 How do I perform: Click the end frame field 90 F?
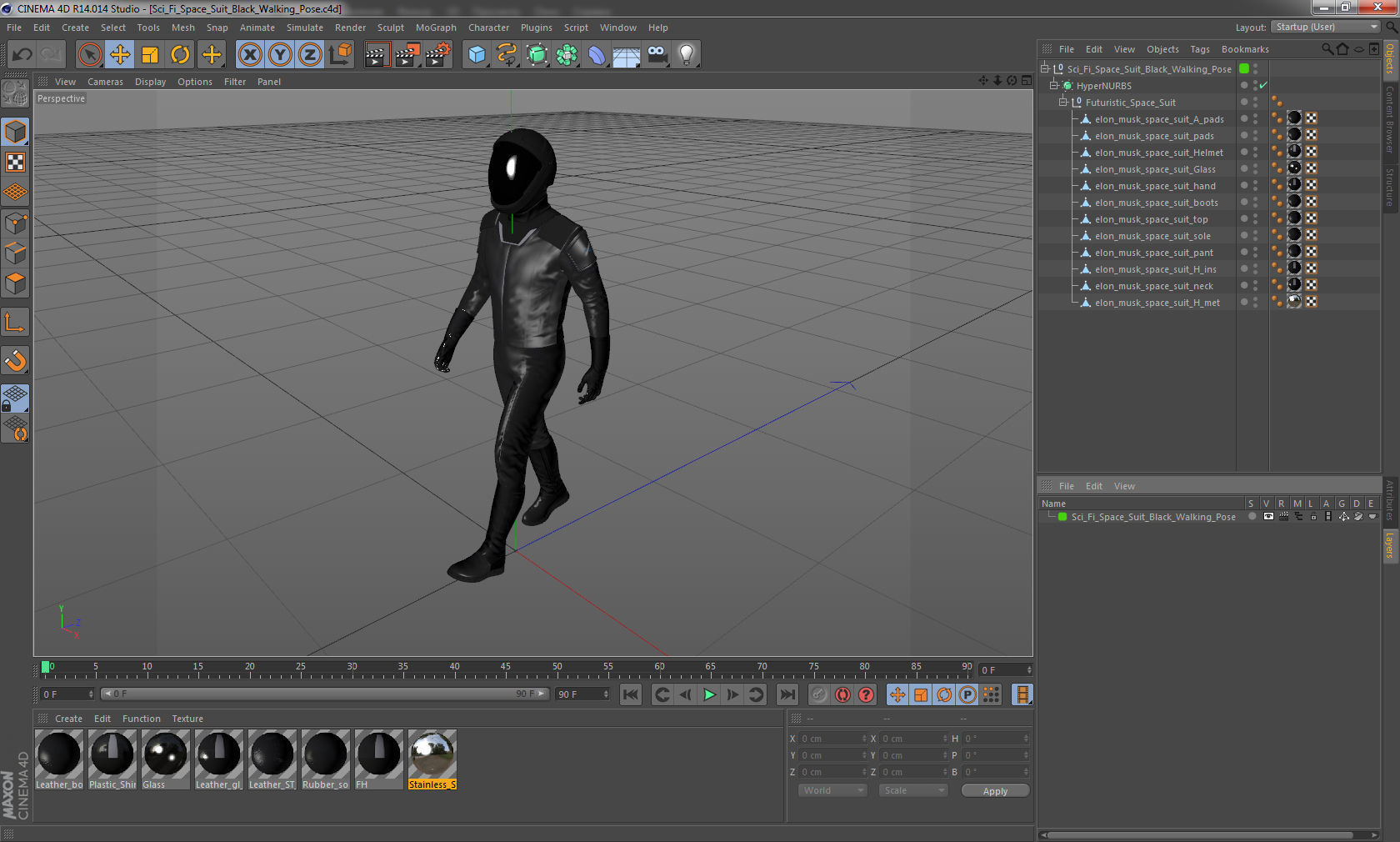(x=582, y=694)
